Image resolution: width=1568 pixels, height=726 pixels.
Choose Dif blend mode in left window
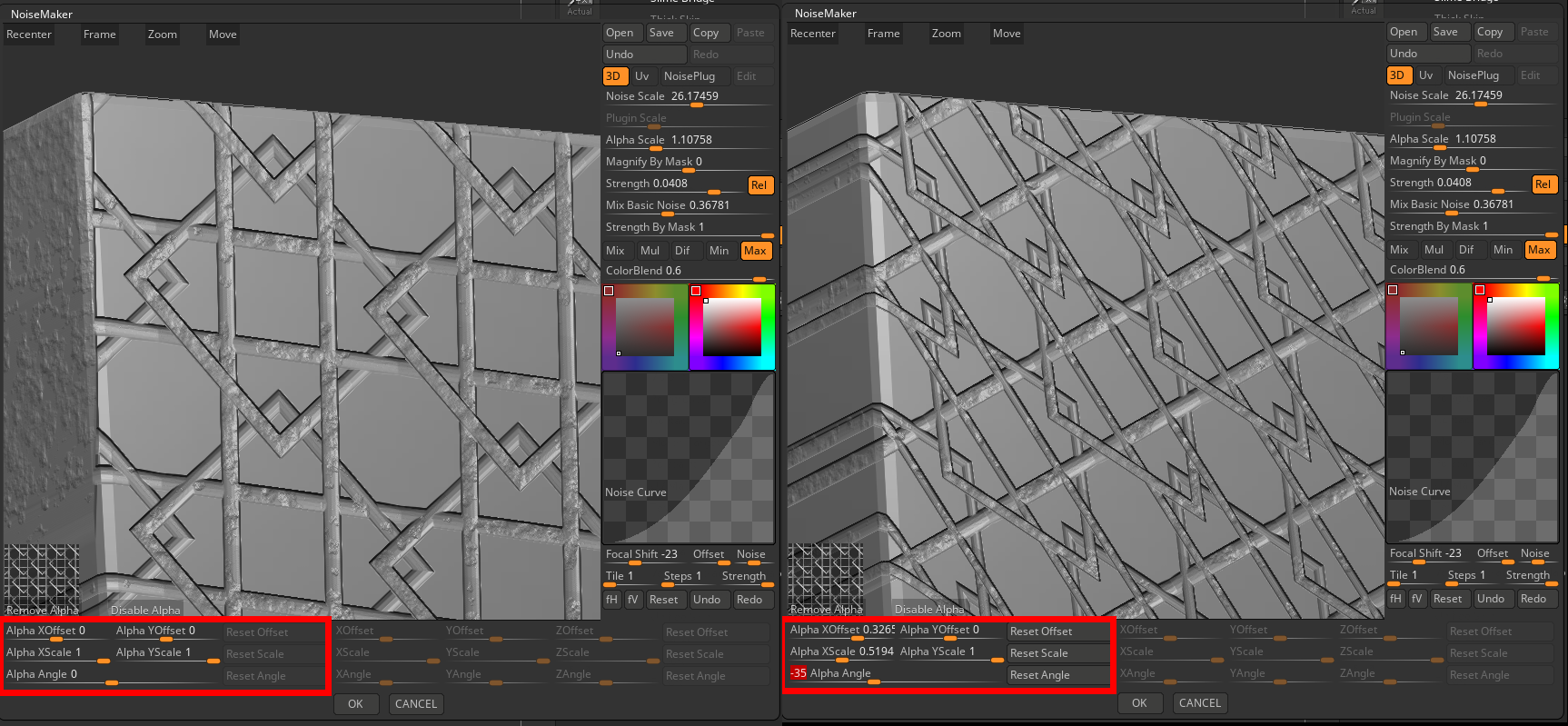point(682,251)
